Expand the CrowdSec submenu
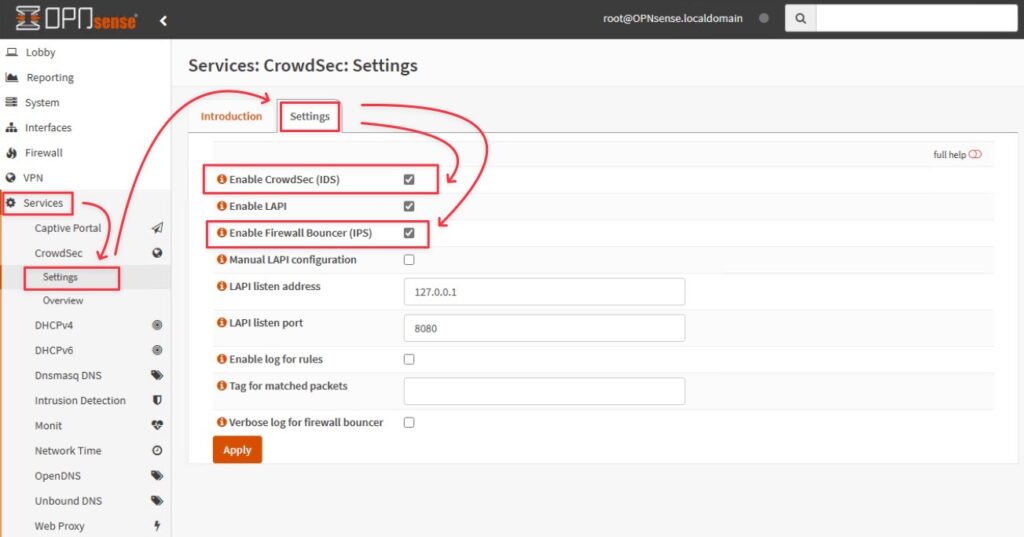 point(58,253)
